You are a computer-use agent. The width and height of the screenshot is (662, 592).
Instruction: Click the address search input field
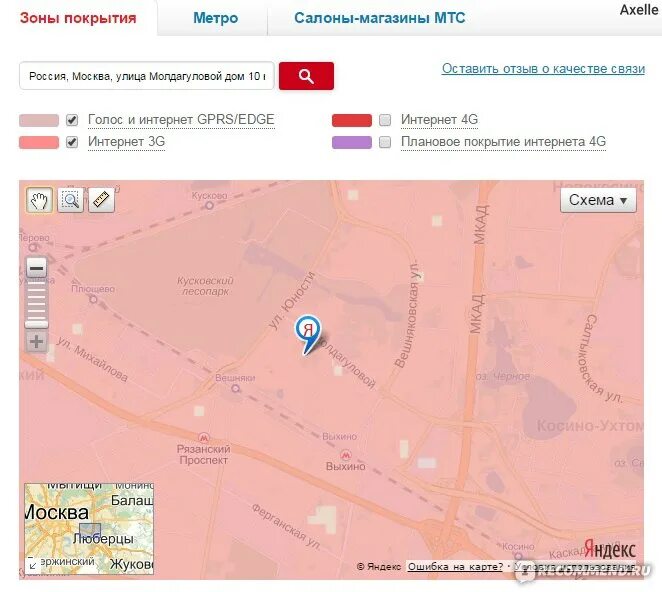coord(147,76)
